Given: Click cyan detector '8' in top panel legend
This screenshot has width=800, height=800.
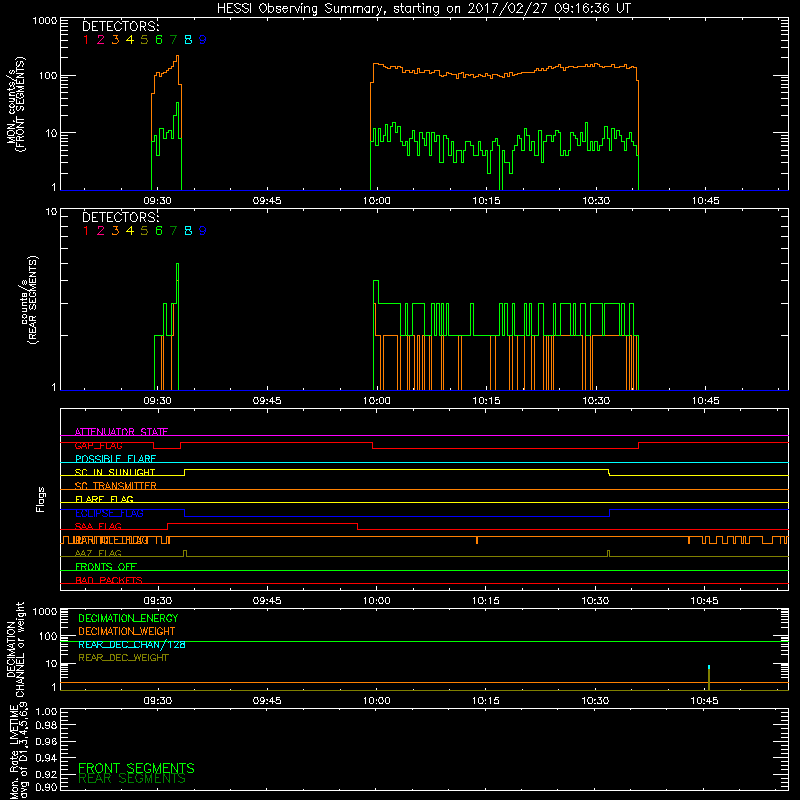Looking at the screenshot, I should coord(188,40).
